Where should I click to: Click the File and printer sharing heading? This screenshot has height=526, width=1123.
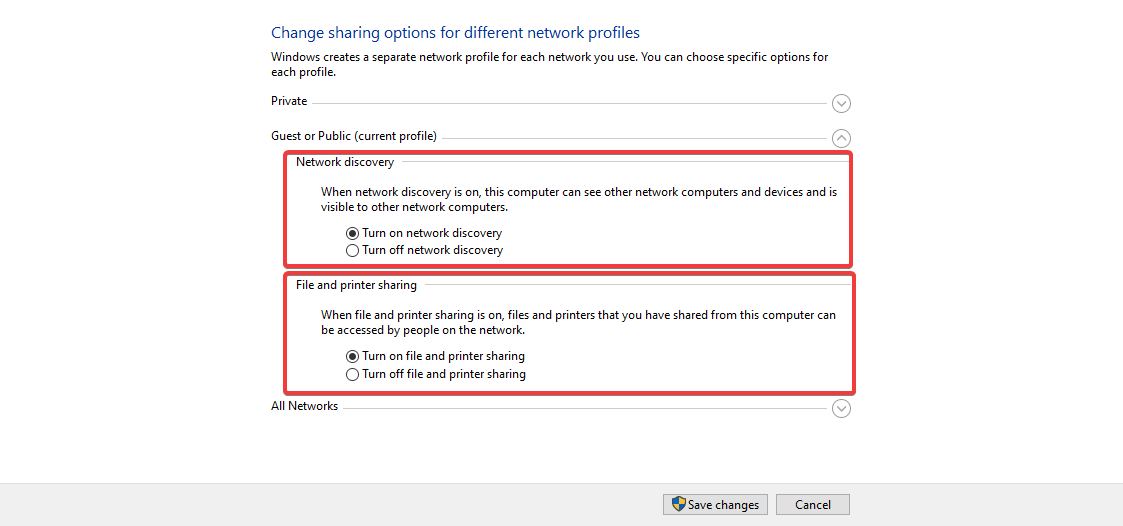click(x=356, y=285)
